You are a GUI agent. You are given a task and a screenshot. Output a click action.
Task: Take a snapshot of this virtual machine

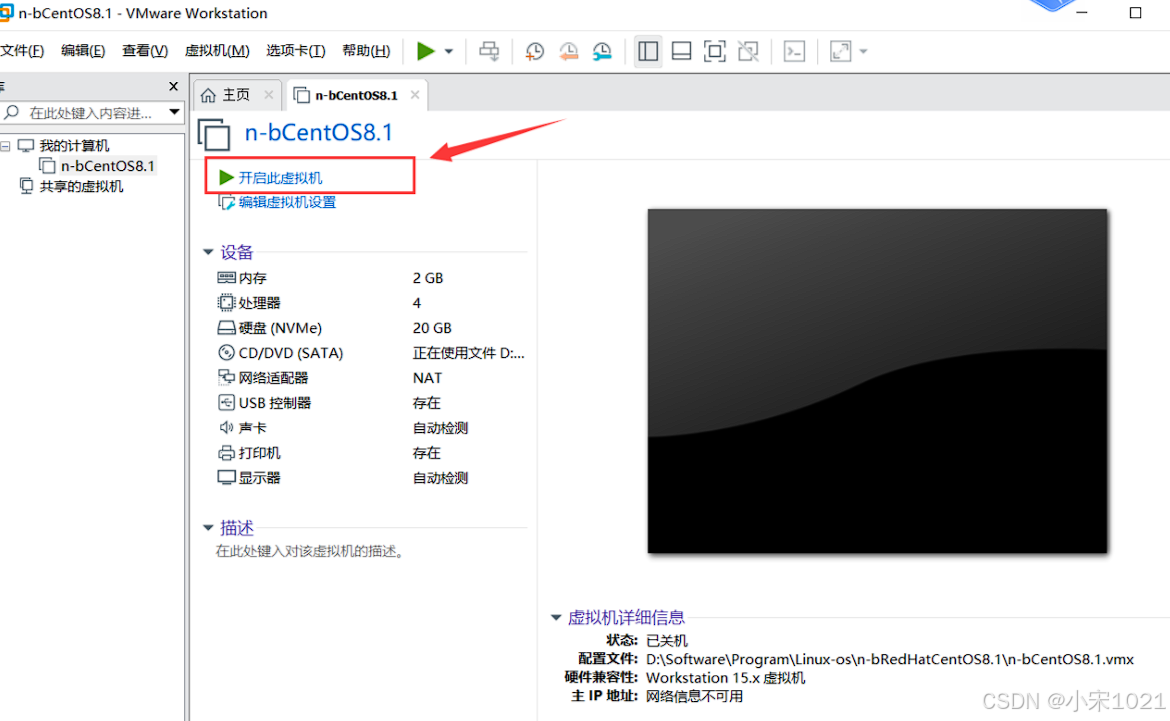534,51
